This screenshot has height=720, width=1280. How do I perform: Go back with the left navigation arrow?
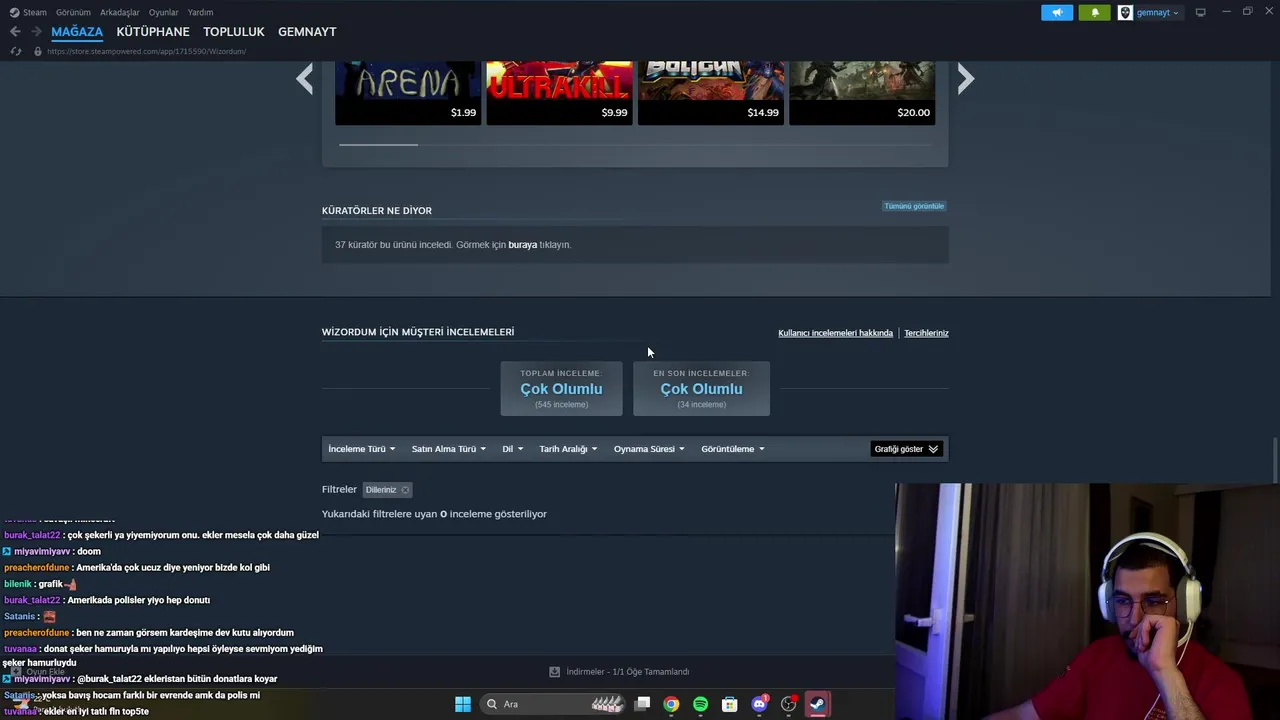15,32
